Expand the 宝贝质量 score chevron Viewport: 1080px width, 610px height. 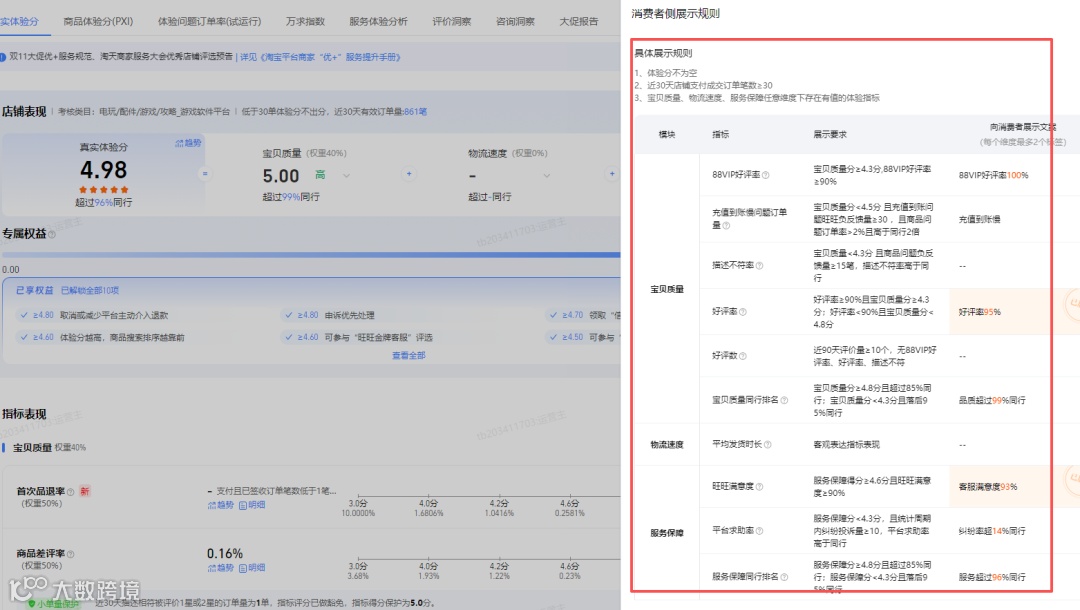click(x=346, y=176)
